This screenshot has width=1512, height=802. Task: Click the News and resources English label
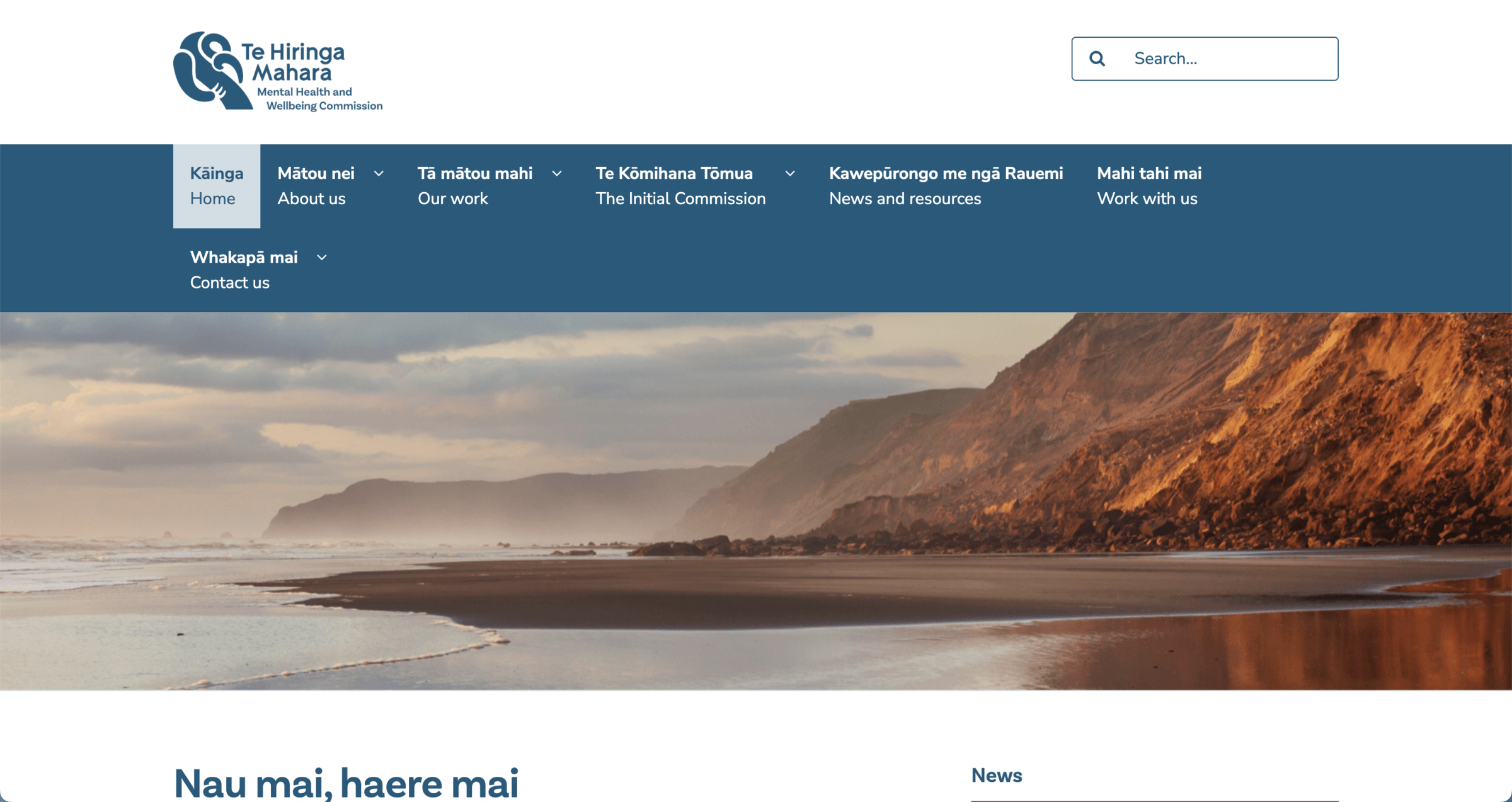(x=905, y=198)
